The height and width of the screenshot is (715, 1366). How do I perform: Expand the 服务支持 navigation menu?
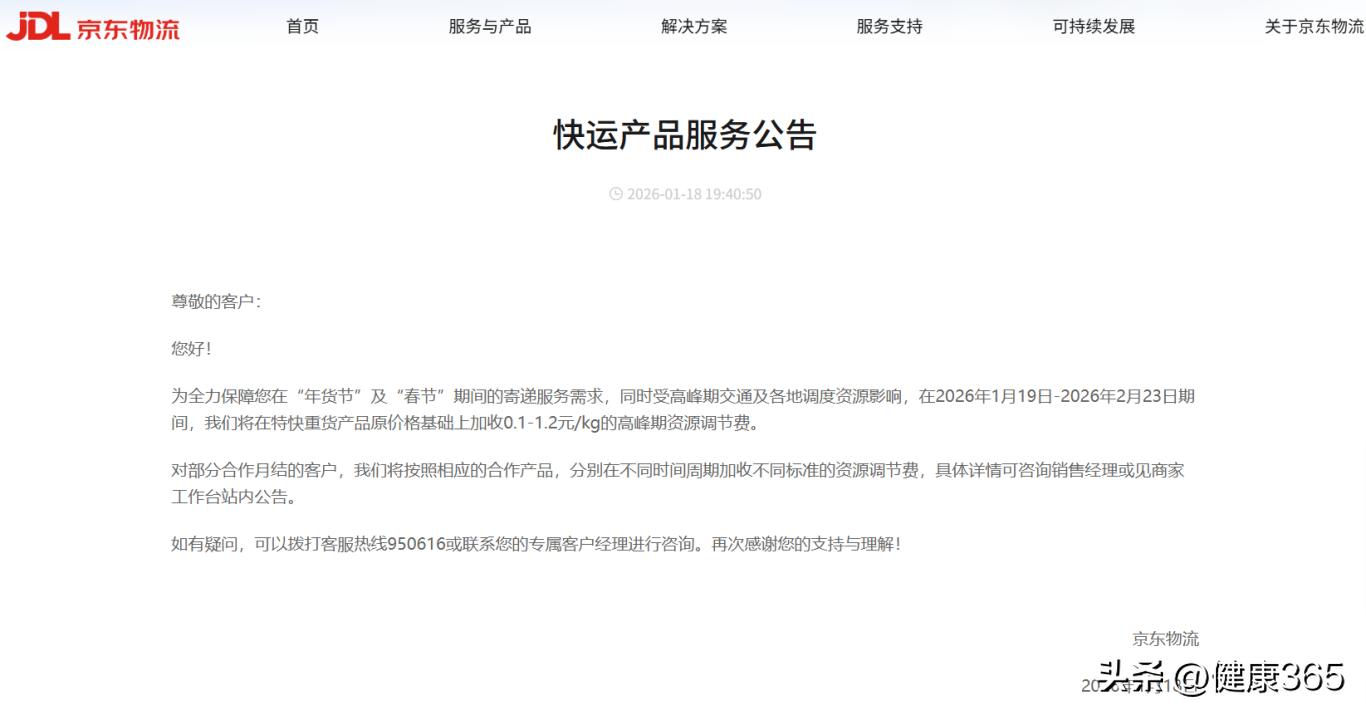[889, 27]
